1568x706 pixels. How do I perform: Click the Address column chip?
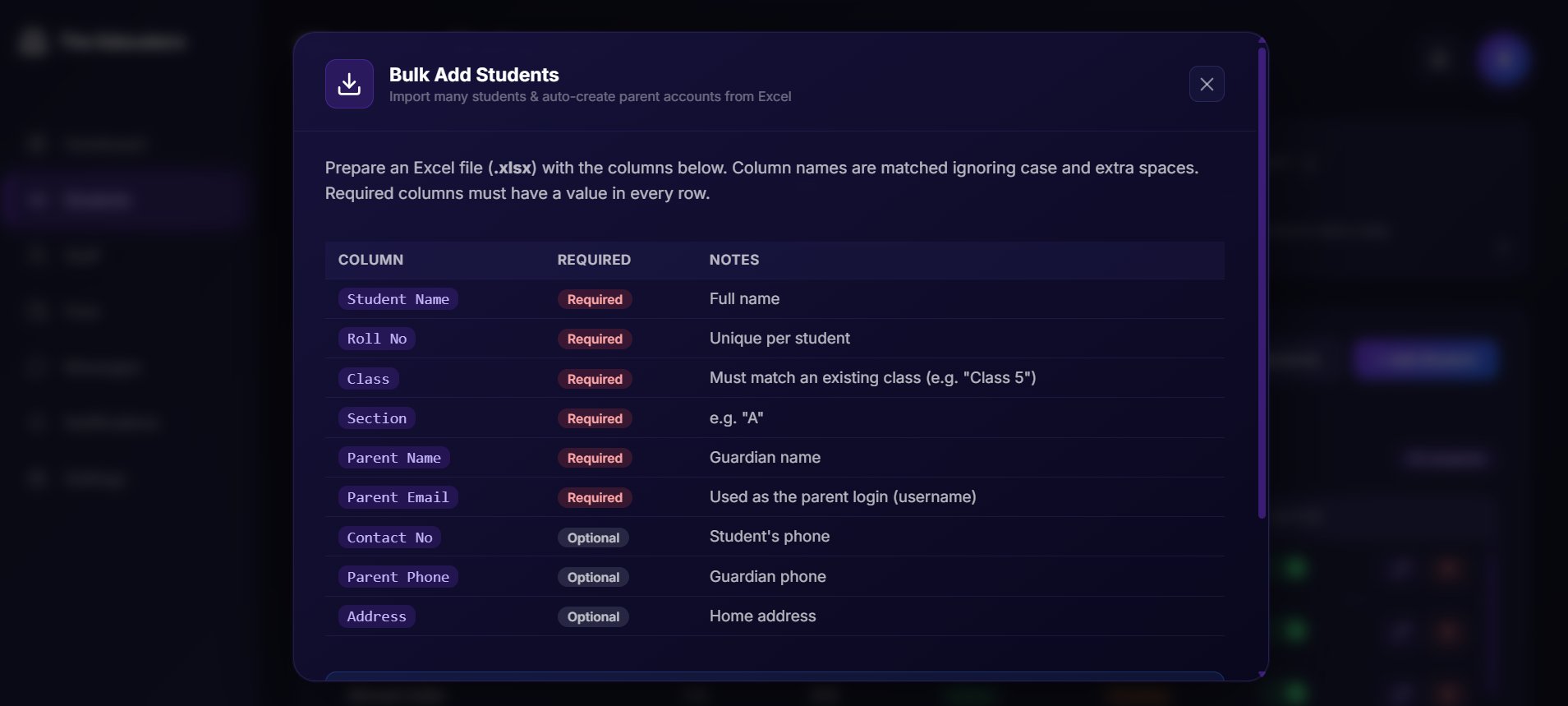tap(376, 616)
